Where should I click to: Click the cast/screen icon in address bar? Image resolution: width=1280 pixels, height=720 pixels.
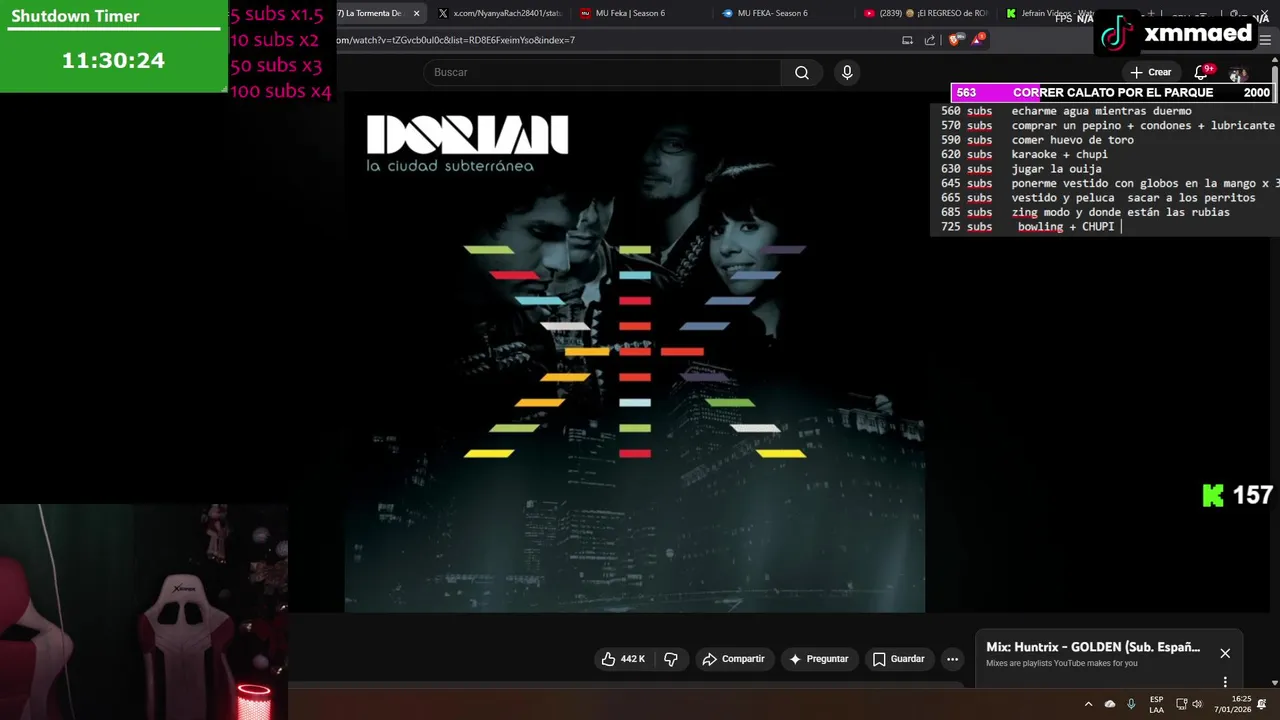point(907,40)
